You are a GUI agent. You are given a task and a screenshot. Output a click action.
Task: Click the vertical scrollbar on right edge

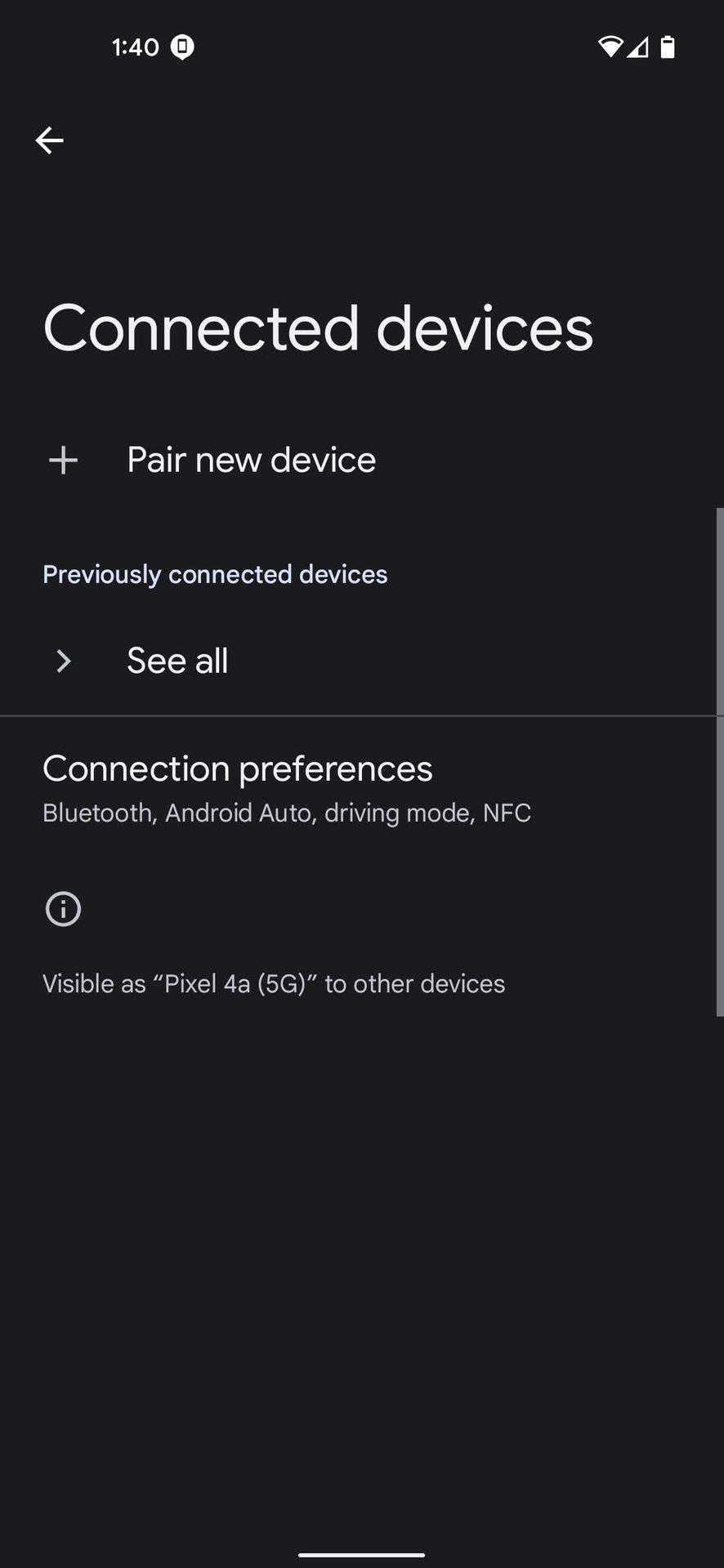click(x=719, y=761)
